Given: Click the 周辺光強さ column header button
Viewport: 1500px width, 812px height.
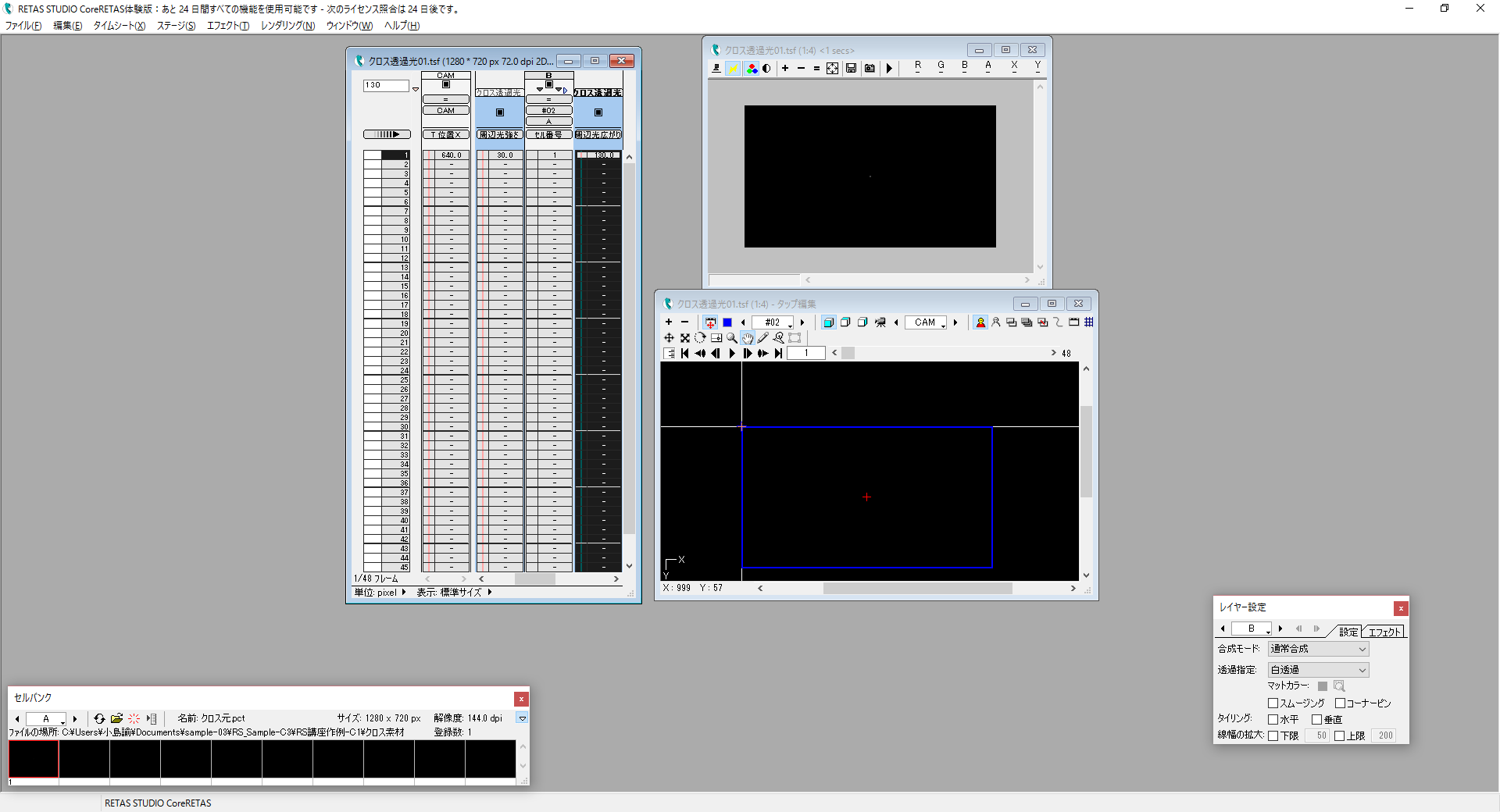Looking at the screenshot, I should coord(500,135).
